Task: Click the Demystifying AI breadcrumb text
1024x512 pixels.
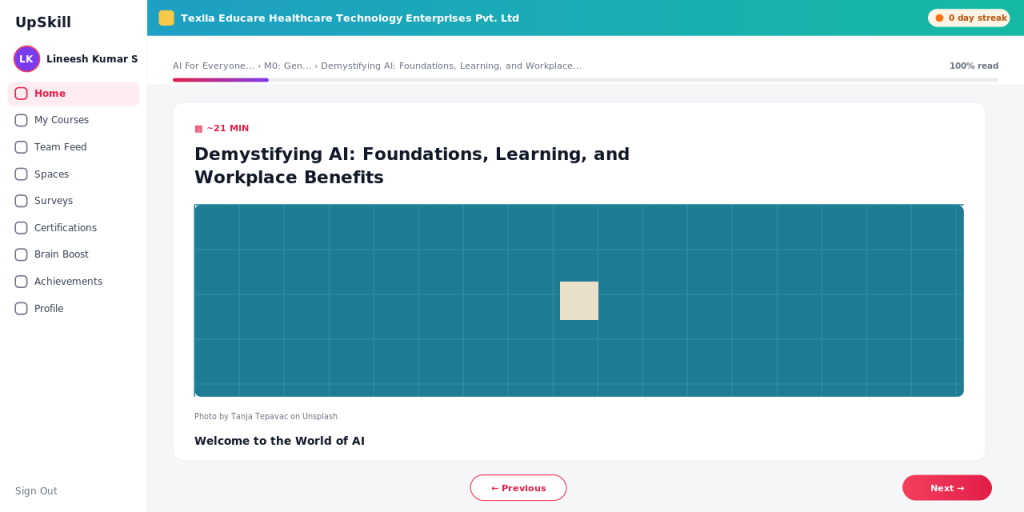Action: tap(451, 66)
